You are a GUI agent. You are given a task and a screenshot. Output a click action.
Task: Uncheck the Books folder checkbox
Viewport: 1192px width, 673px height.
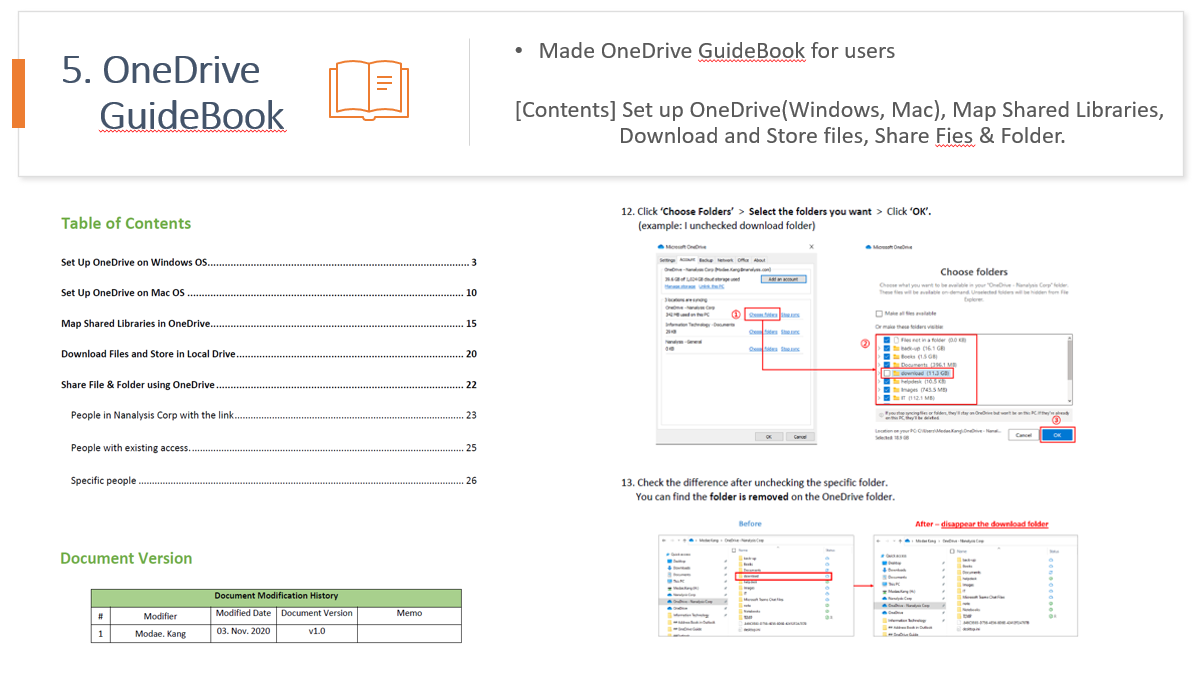tap(887, 357)
